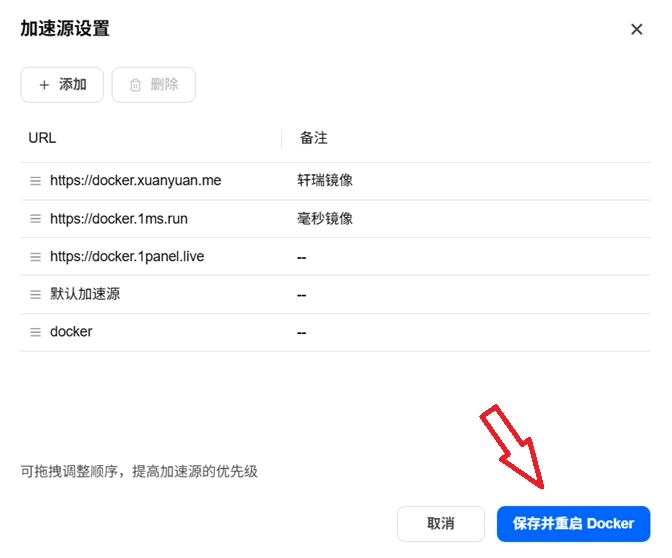Click the empty remark of 默认加速源
This screenshot has width=672, height=558.
click(302, 295)
